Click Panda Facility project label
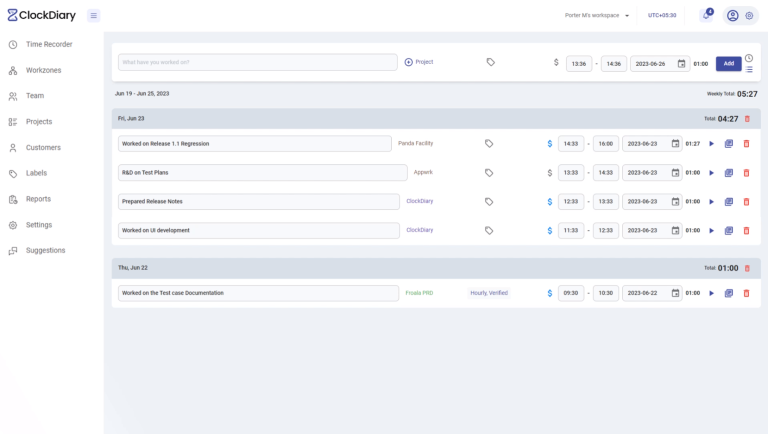Viewport: 768px width, 434px height. [x=415, y=144]
